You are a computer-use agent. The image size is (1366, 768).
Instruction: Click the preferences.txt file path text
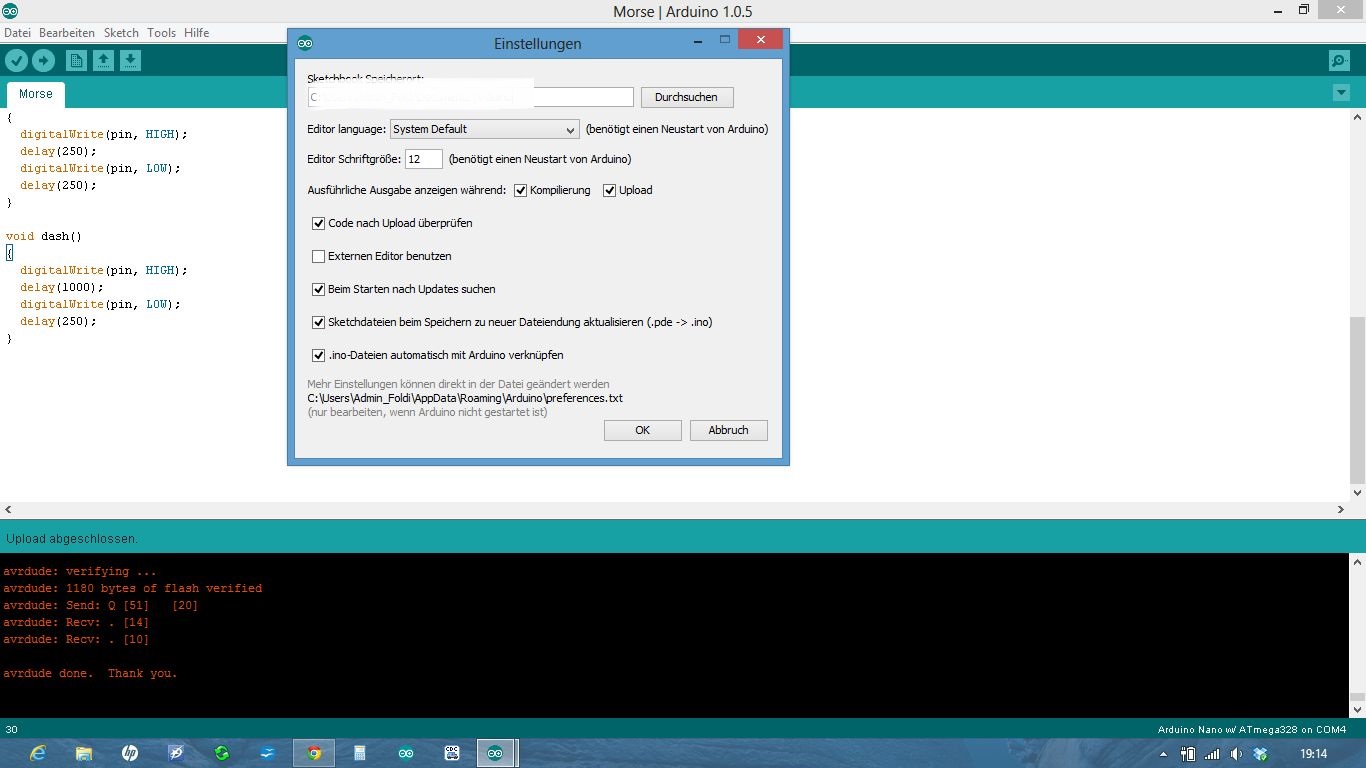(465, 398)
